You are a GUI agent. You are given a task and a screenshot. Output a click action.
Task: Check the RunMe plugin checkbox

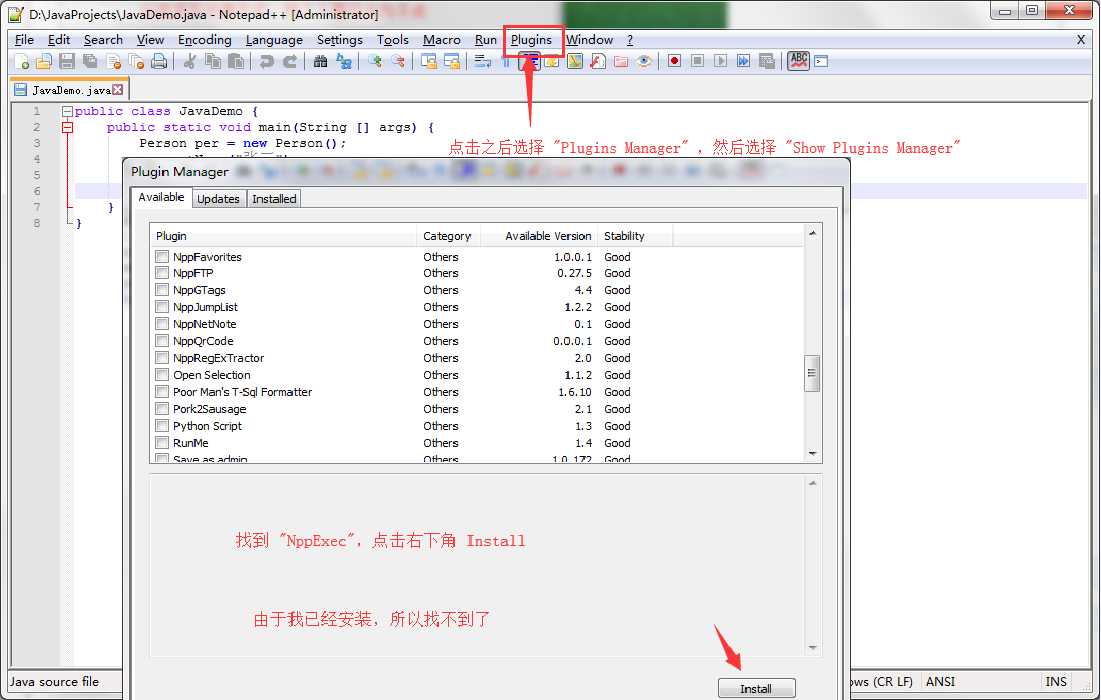point(162,443)
